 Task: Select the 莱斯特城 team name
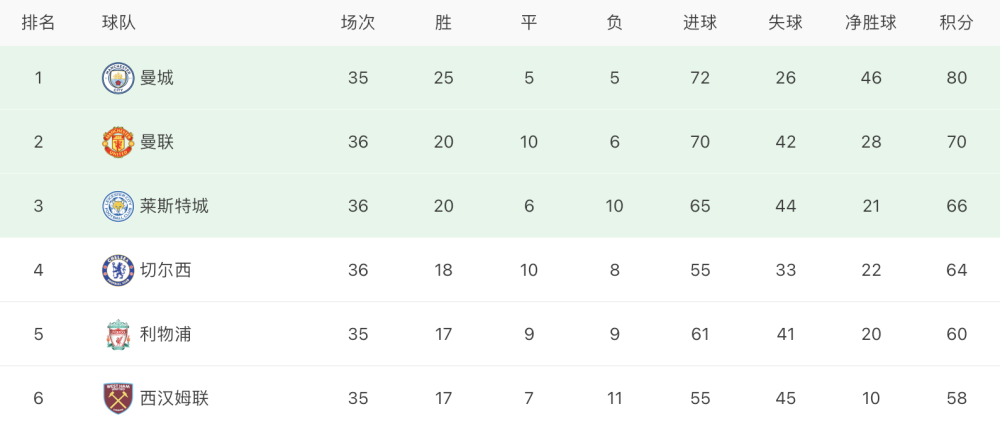[x=174, y=206]
